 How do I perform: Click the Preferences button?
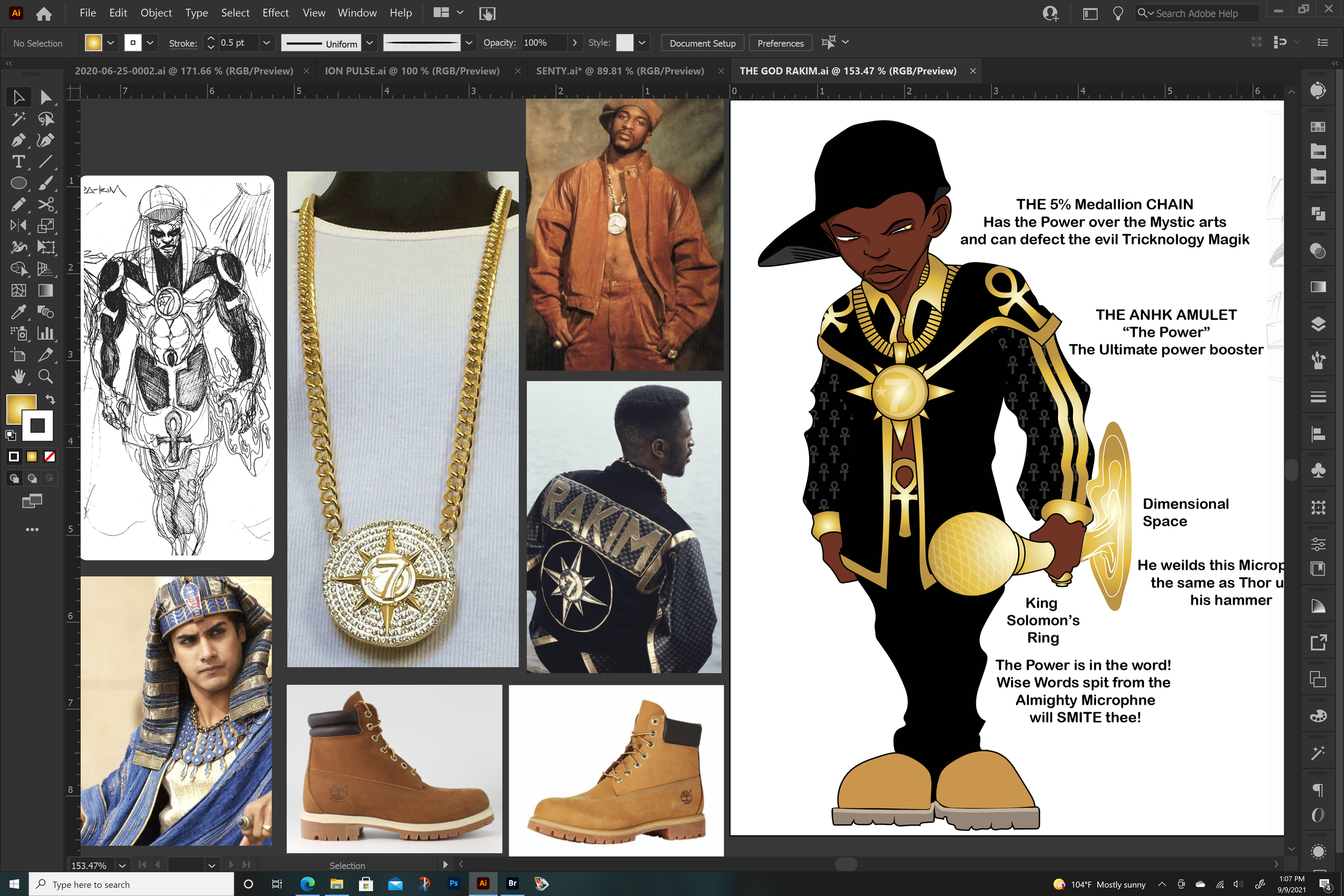tap(780, 44)
